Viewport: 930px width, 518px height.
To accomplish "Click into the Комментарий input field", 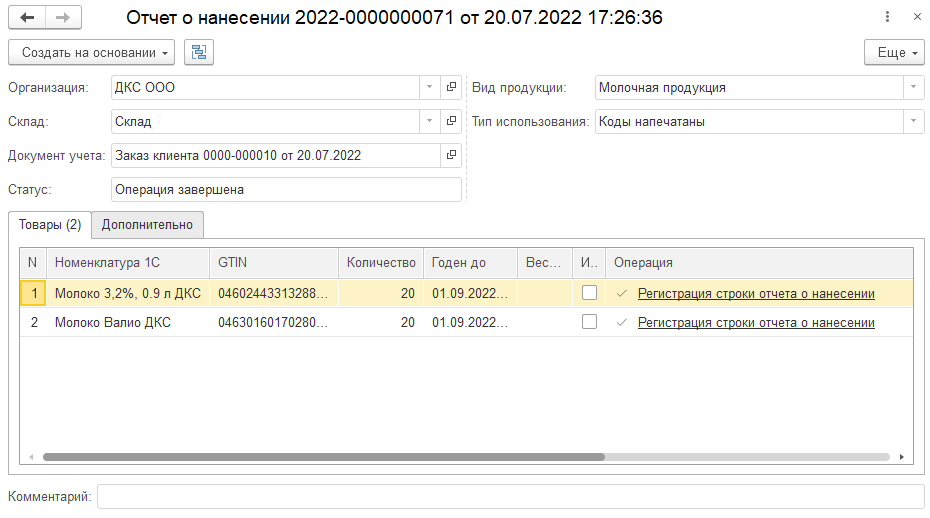I will coord(510,497).
